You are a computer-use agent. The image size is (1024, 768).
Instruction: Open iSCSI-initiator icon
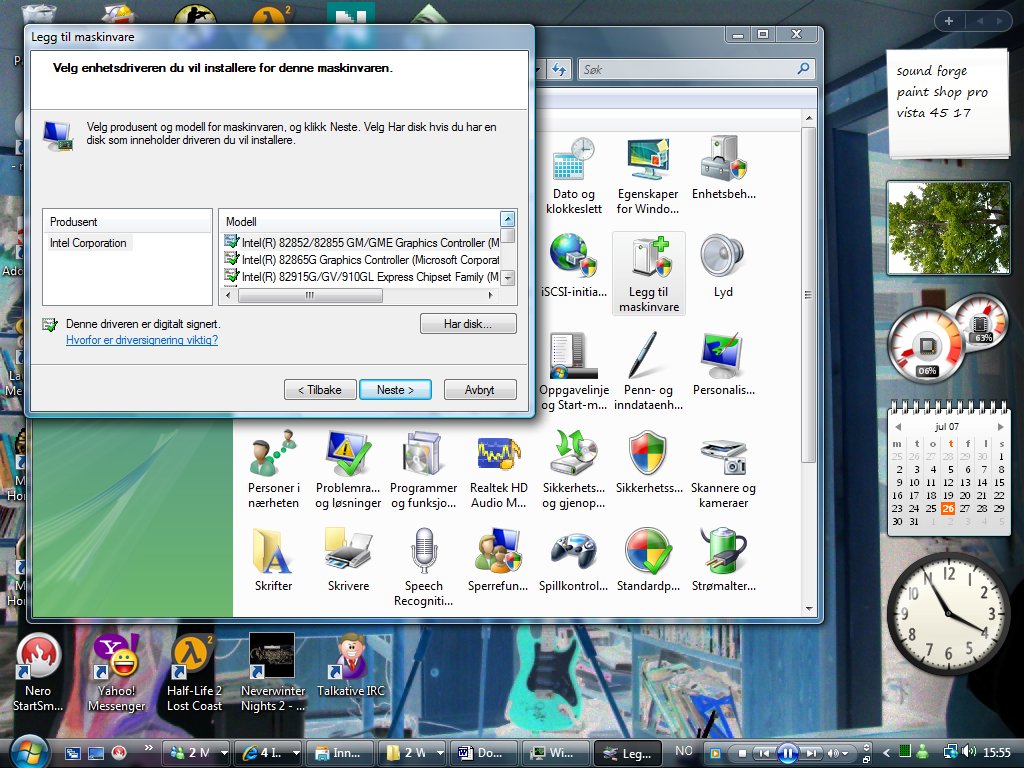click(x=573, y=265)
